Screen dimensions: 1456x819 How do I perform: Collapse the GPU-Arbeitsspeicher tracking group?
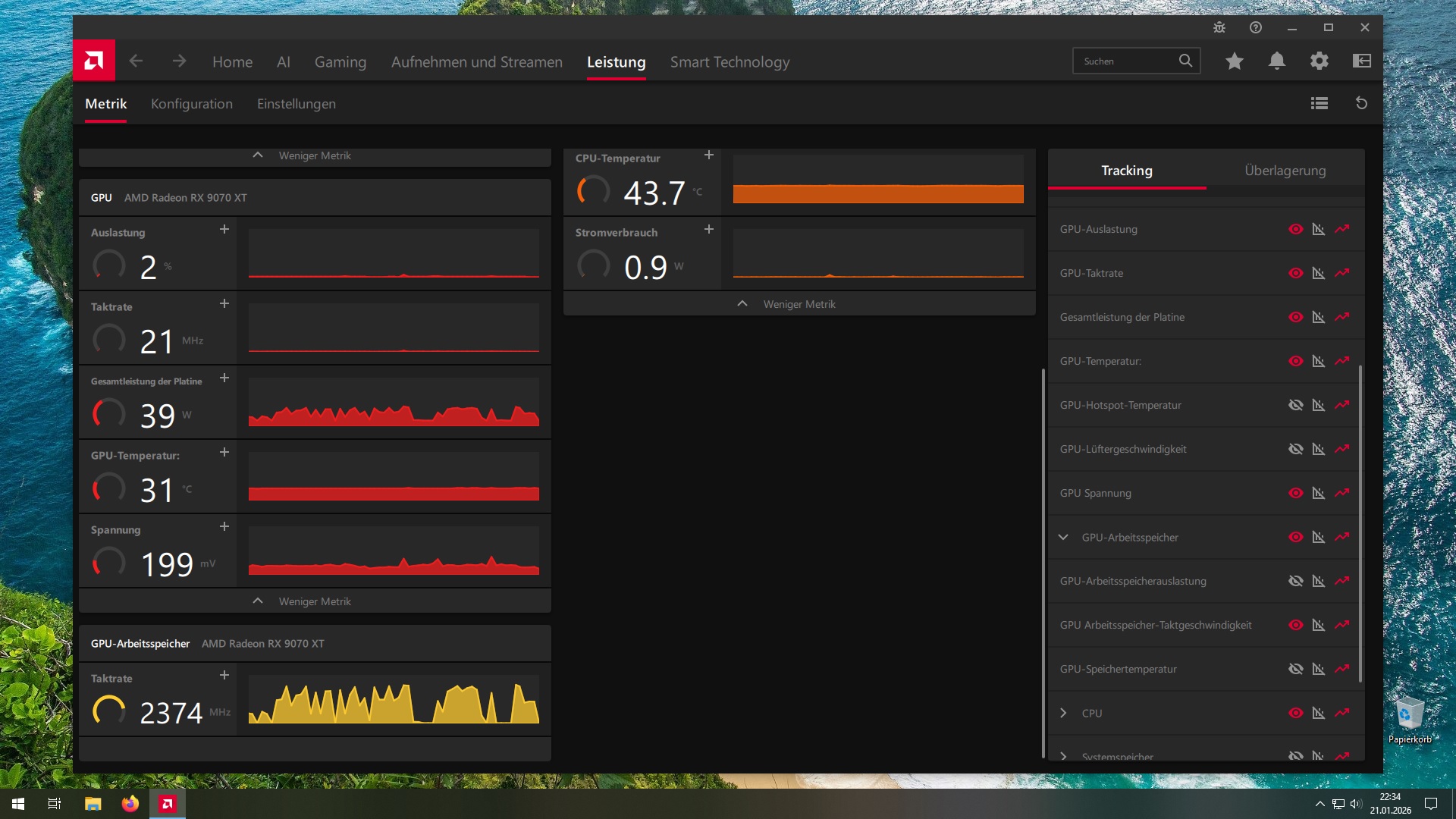[1063, 537]
